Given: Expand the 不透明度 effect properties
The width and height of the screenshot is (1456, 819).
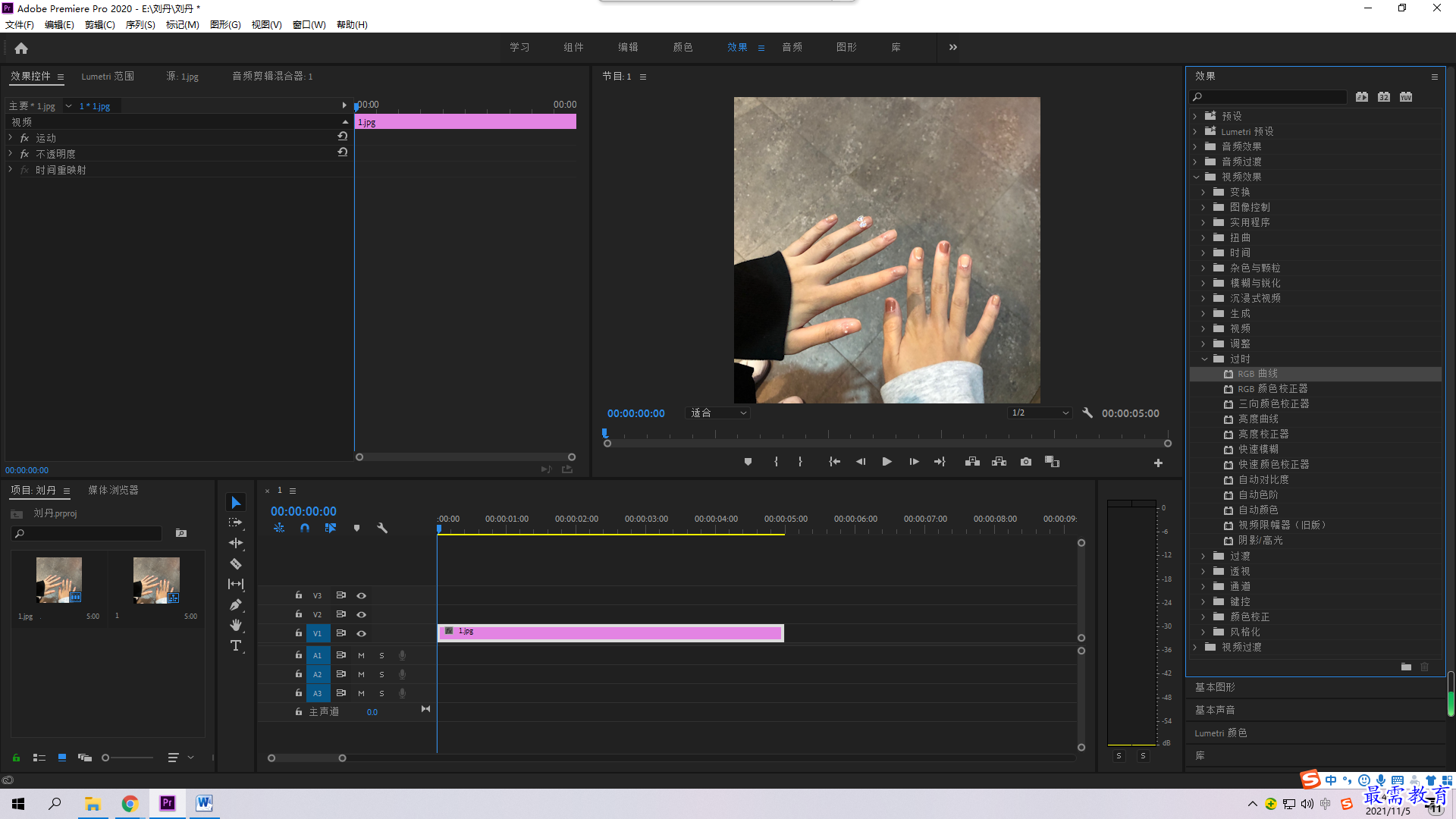Looking at the screenshot, I should (11, 154).
